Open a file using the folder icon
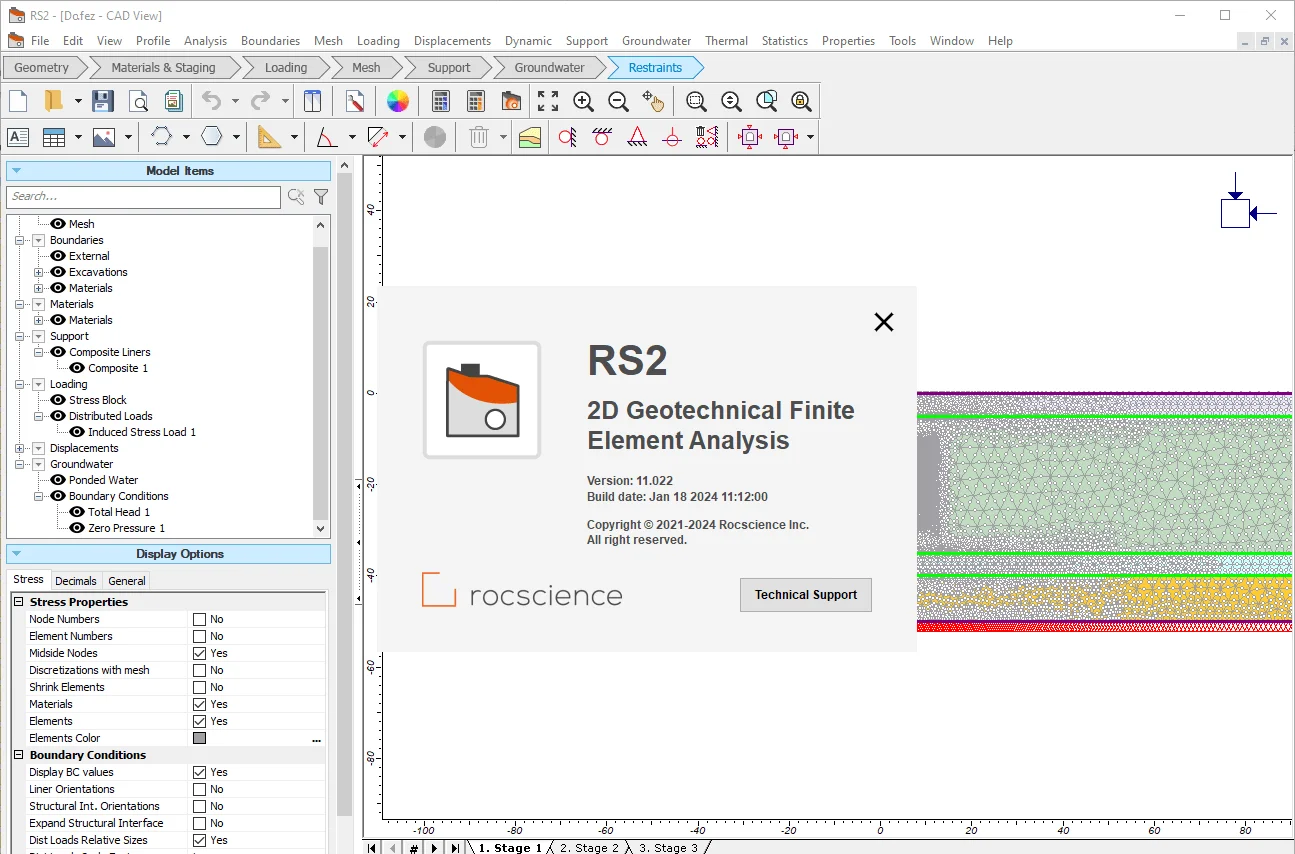Screen dimensions: 1295x854 click(53, 101)
